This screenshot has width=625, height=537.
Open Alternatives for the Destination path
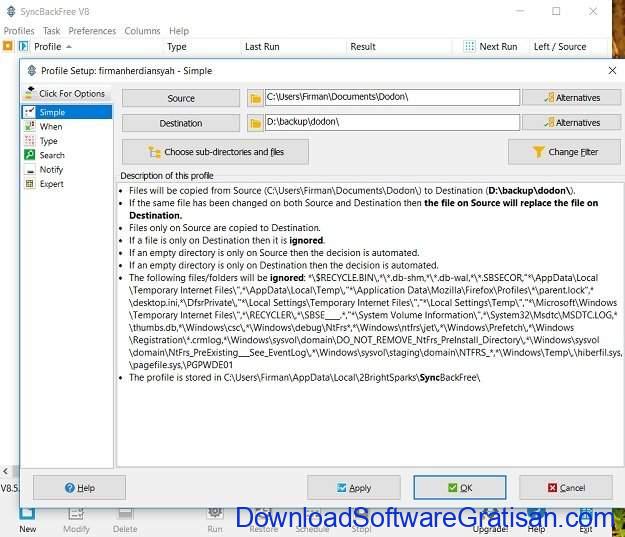coord(572,123)
